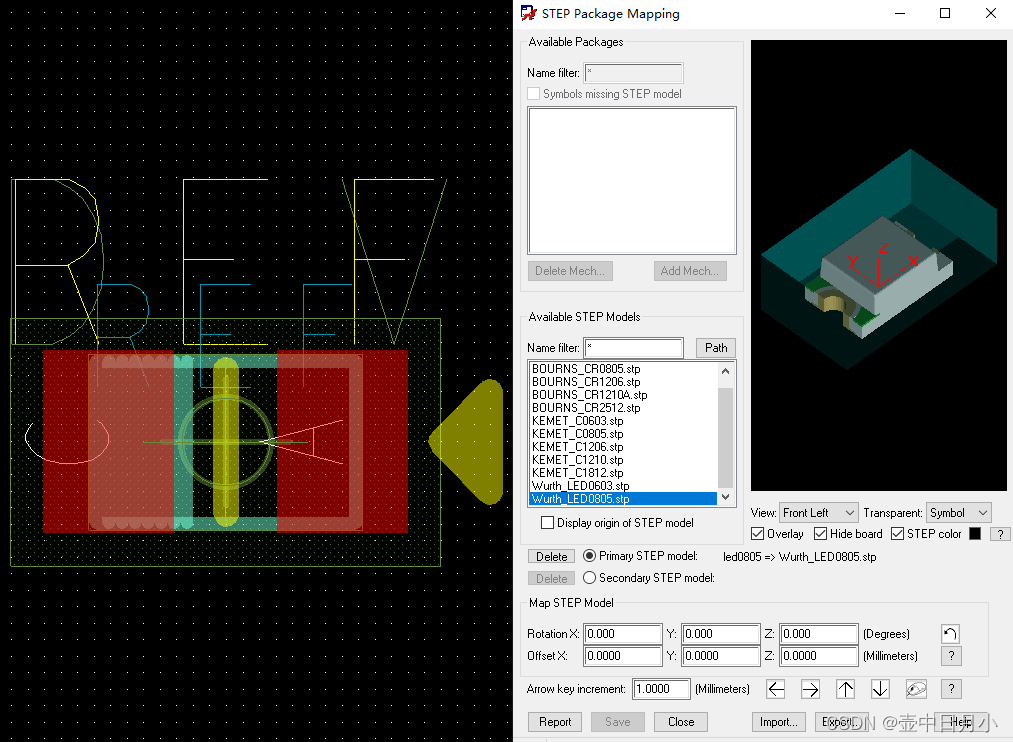Click the eye view icon near arrow keys

pos(915,688)
